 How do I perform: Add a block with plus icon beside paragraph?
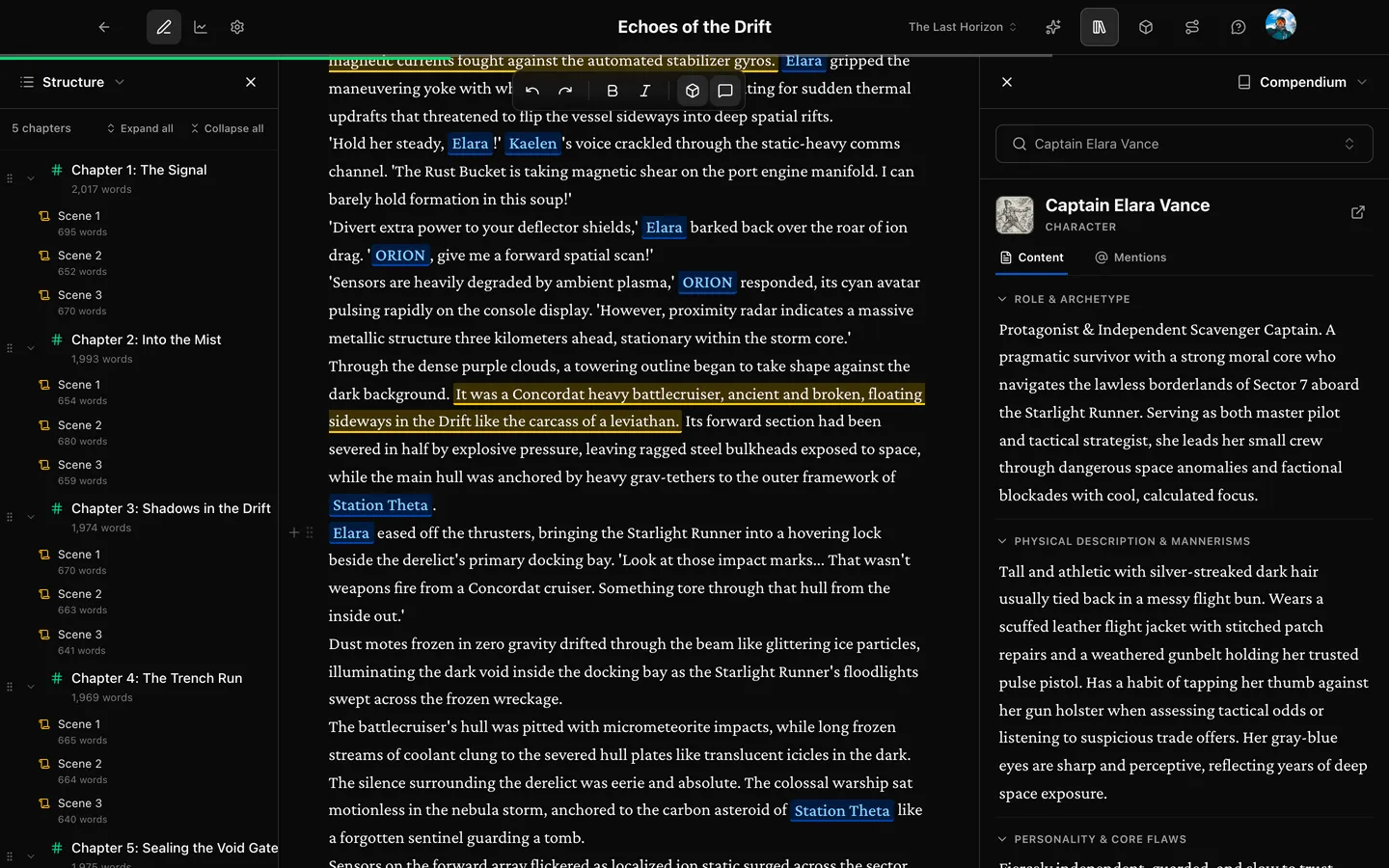(294, 532)
